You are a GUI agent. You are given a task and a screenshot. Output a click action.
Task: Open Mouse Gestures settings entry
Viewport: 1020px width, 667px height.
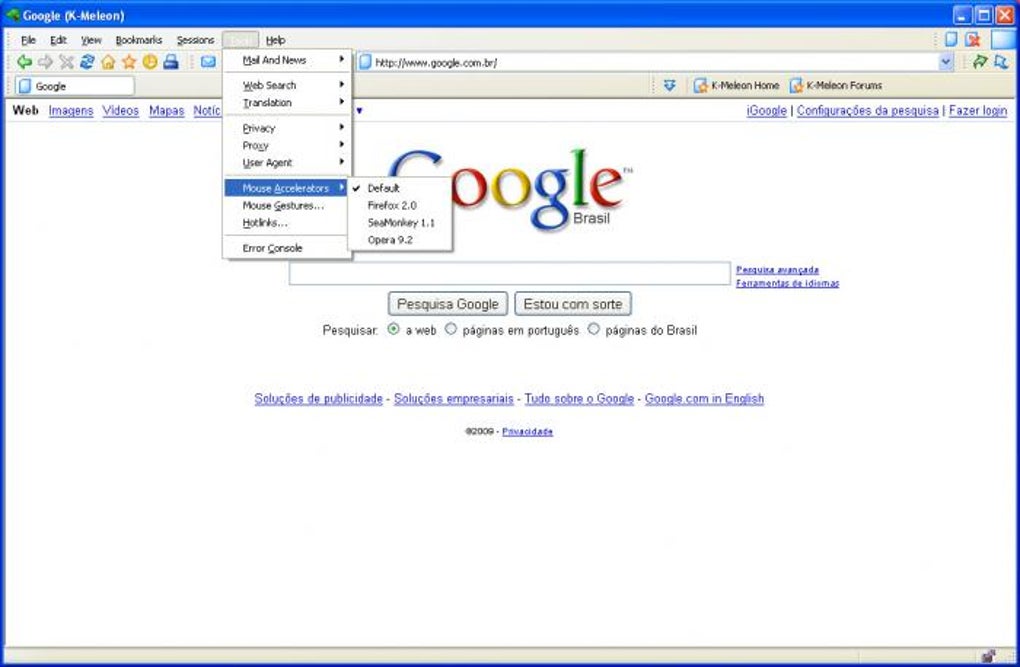pyautogui.click(x=287, y=205)
